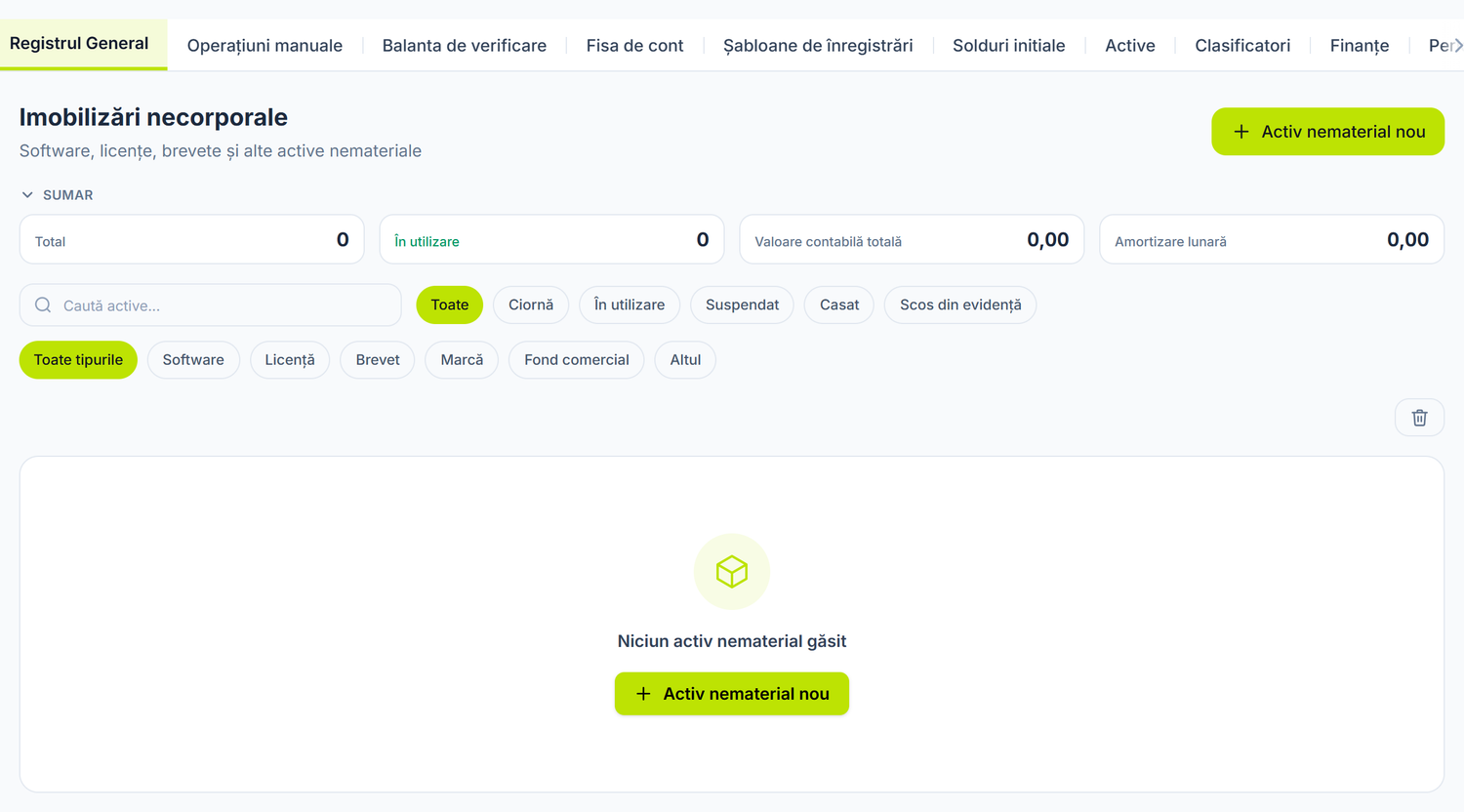The width and height of the screenshot is (1464, 812).
Task: Open the Fisa de cont tab
Action: [634, 46]
